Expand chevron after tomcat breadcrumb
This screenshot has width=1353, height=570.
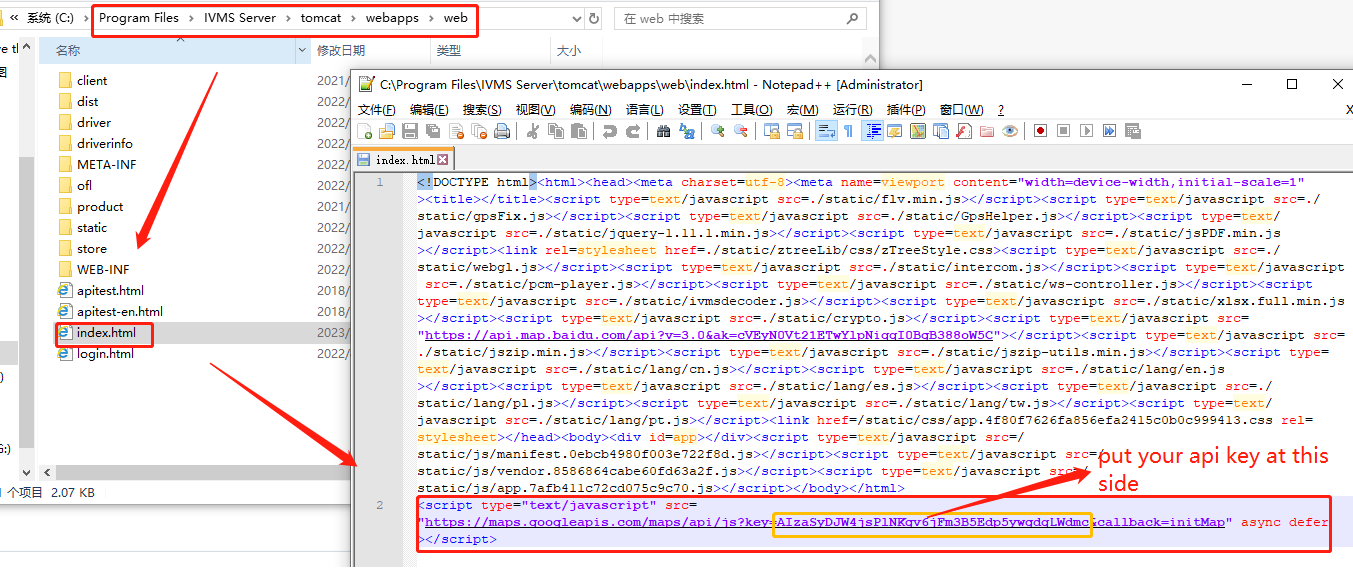(x=352, y=18)
